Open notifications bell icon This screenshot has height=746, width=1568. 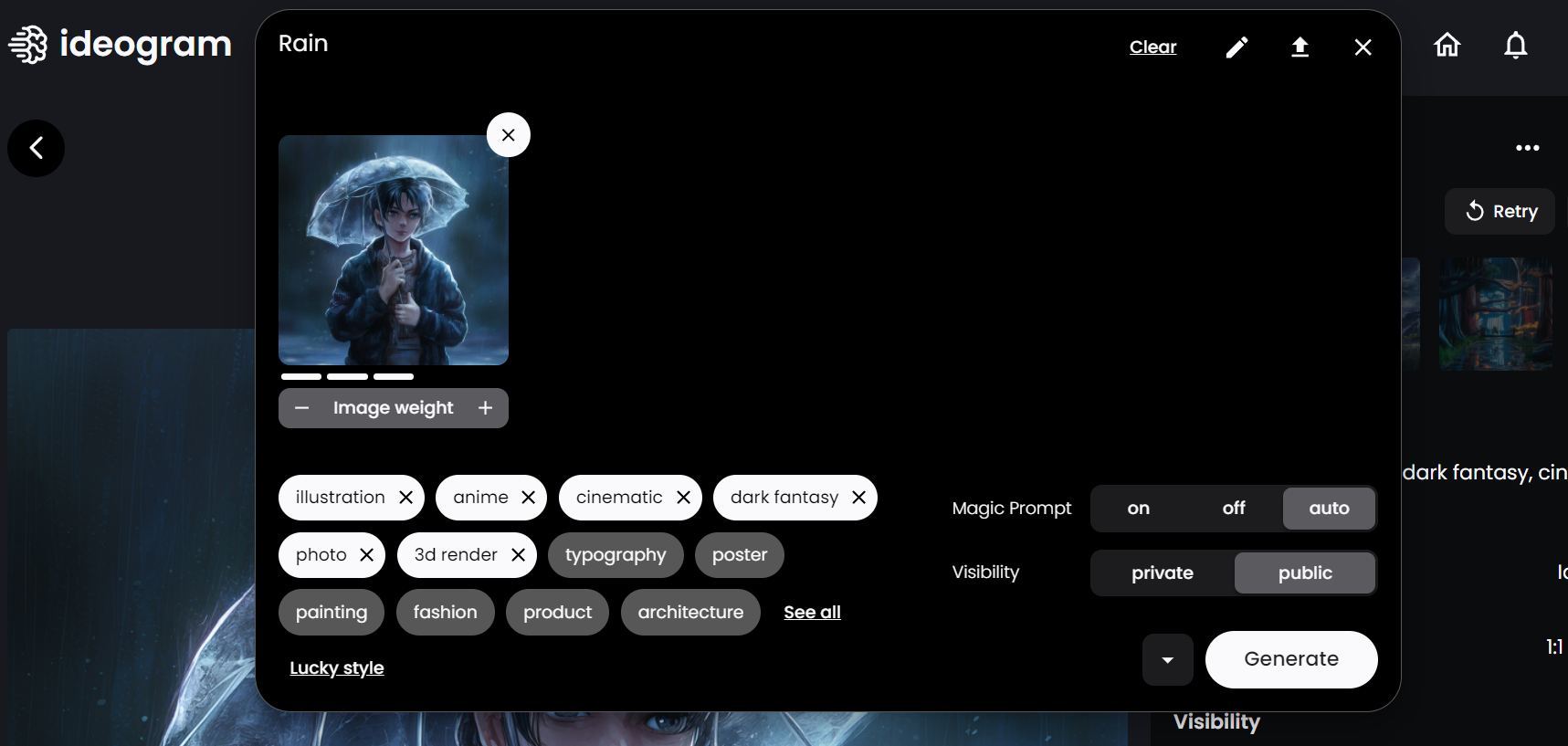tap(1515, 45)
